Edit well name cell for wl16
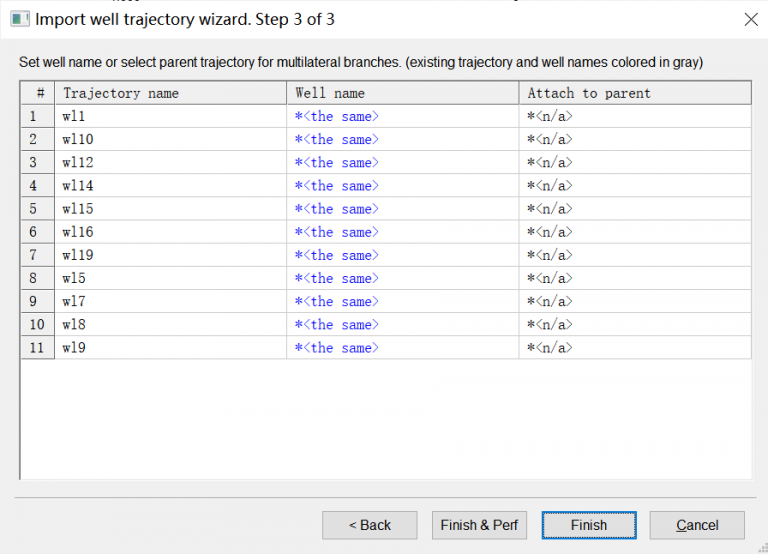768x554 pixels. [x=402, y=232]
